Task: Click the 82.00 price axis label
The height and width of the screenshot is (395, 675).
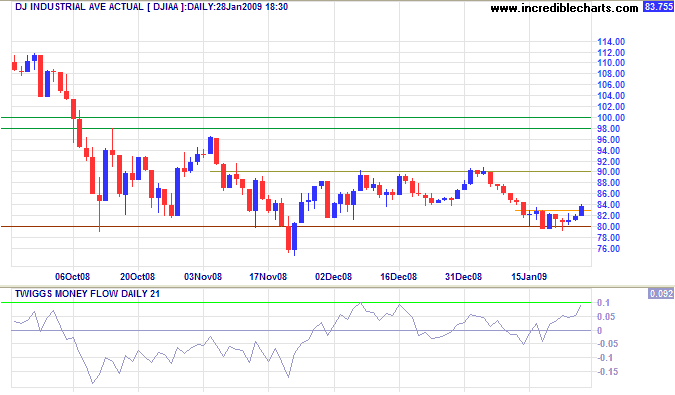Action: tap(609, 216)
